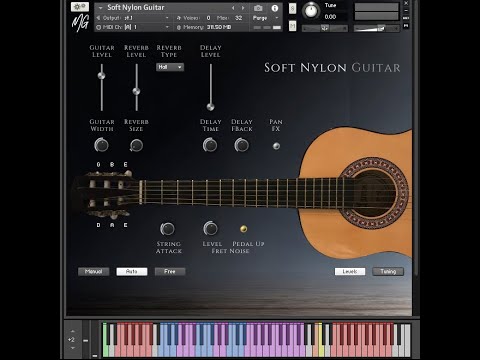Close the instrument with X button

406,3
